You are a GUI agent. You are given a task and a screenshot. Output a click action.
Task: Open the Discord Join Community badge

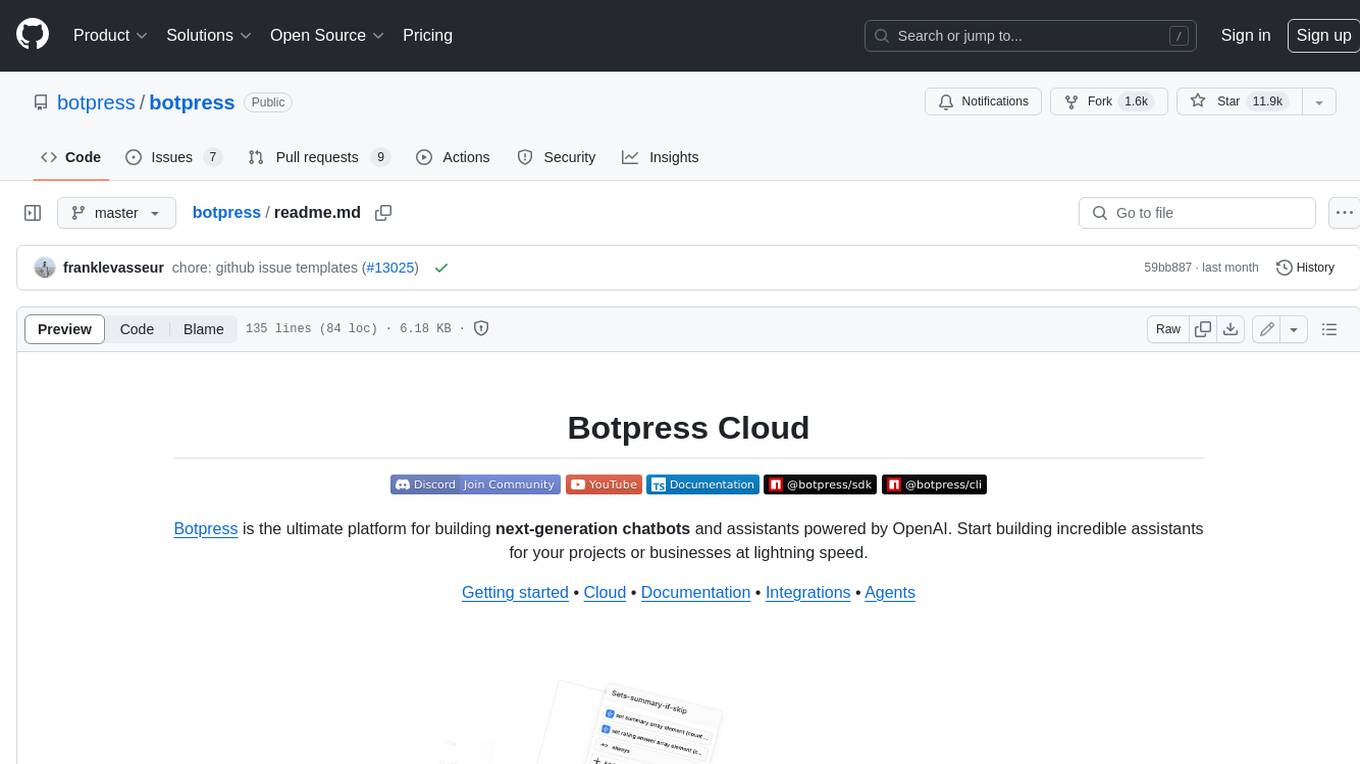(x=475, y=485)
